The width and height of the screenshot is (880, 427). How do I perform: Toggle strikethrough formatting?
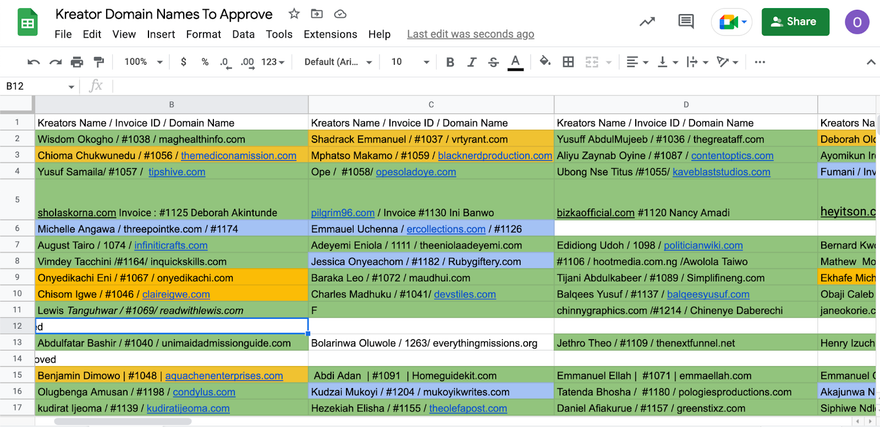point(493,62)
